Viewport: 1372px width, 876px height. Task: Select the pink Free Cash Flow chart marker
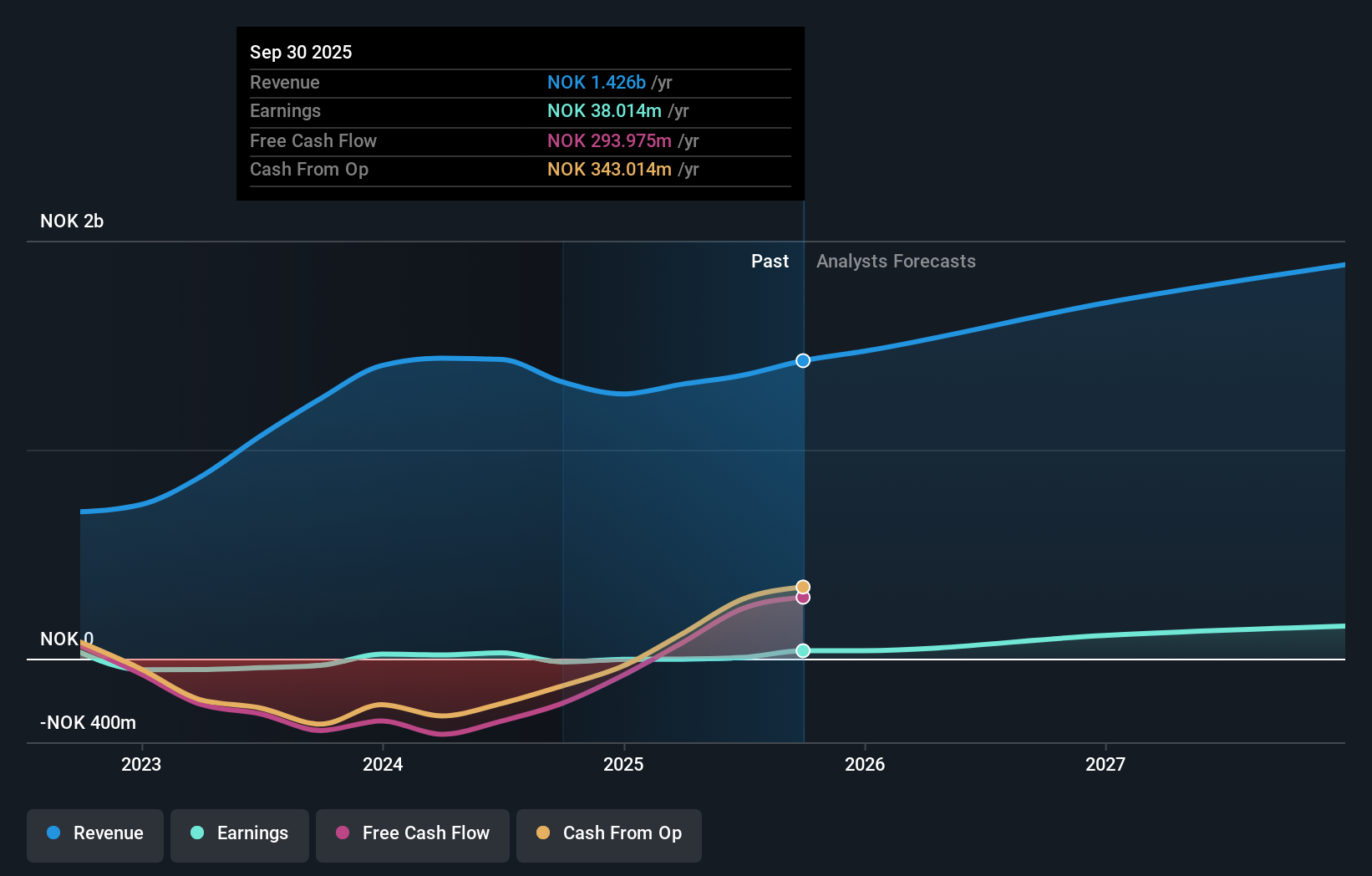(x=803, y=599)
